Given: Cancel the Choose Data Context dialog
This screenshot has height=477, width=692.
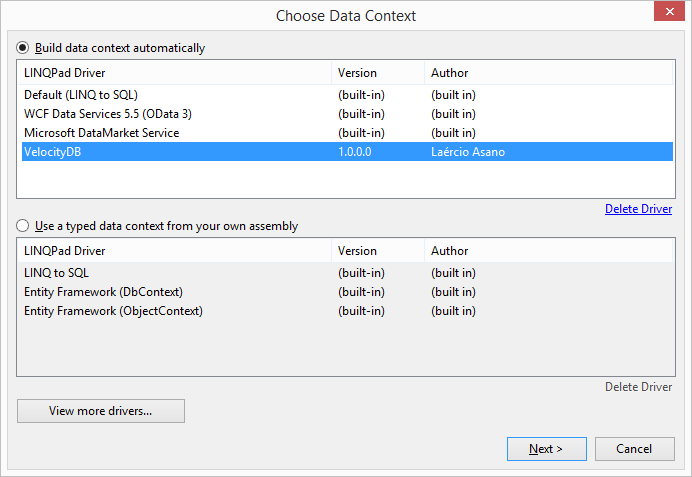Looking at the screenshot, I should [x=634, y=449].
